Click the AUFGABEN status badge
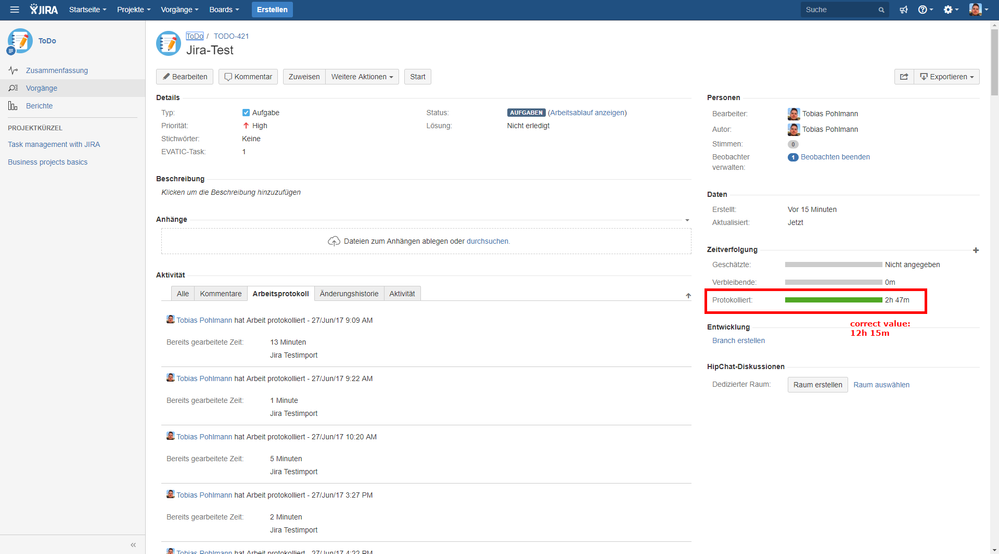 [x=526, y=113]
